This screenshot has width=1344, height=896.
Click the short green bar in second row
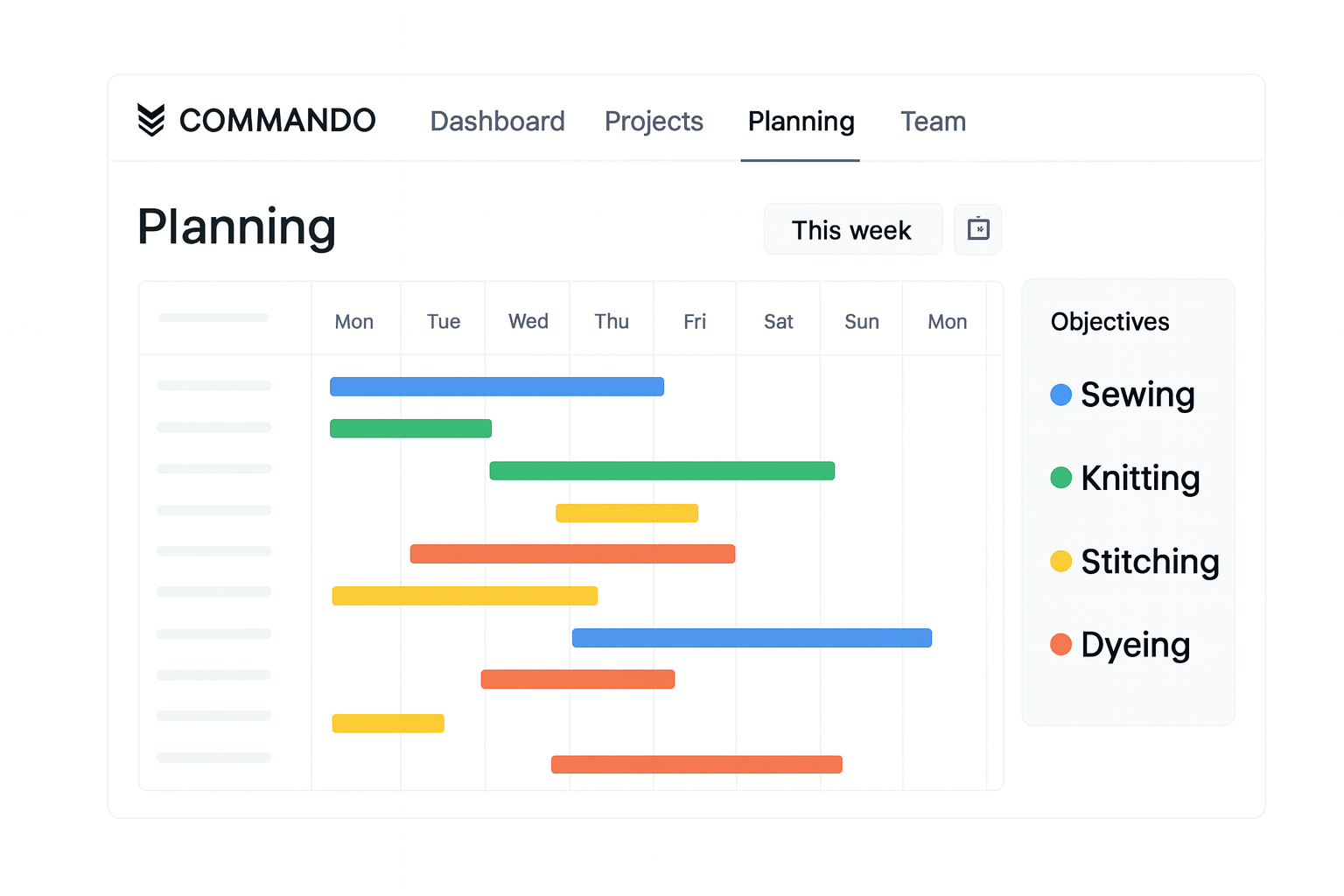coord(410,429)
